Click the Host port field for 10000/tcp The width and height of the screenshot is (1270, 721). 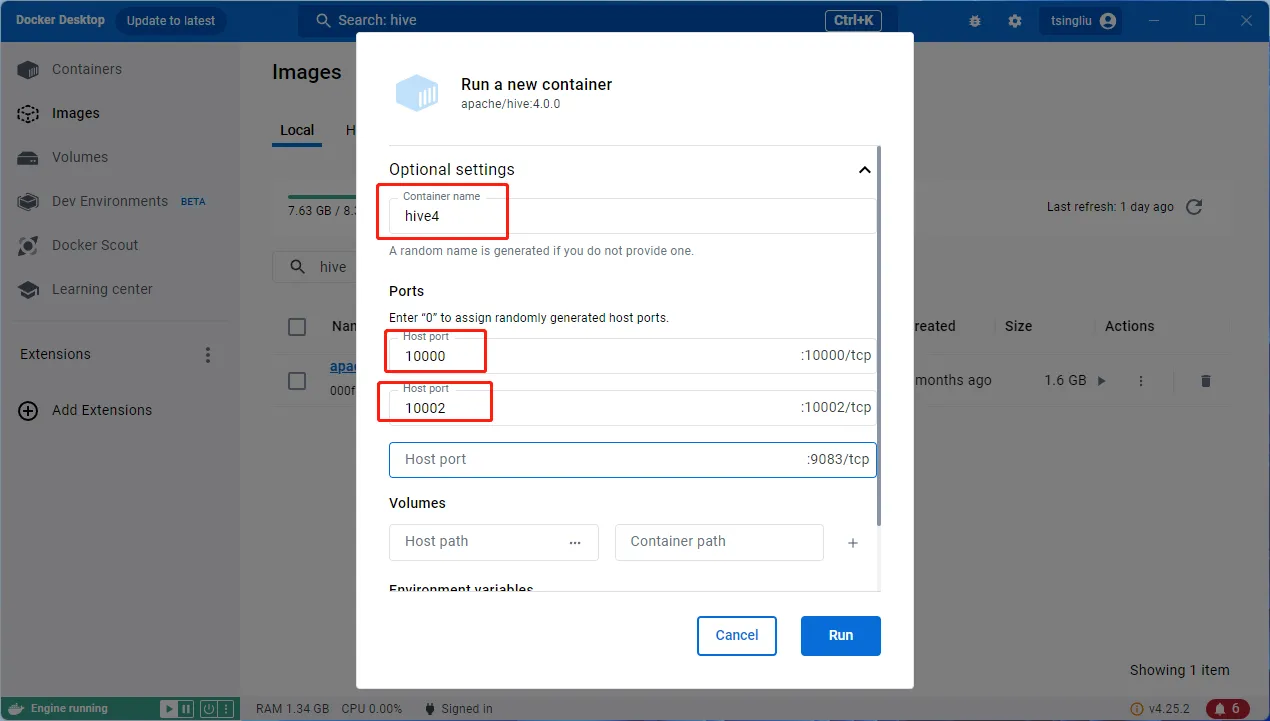pos(632,356)
